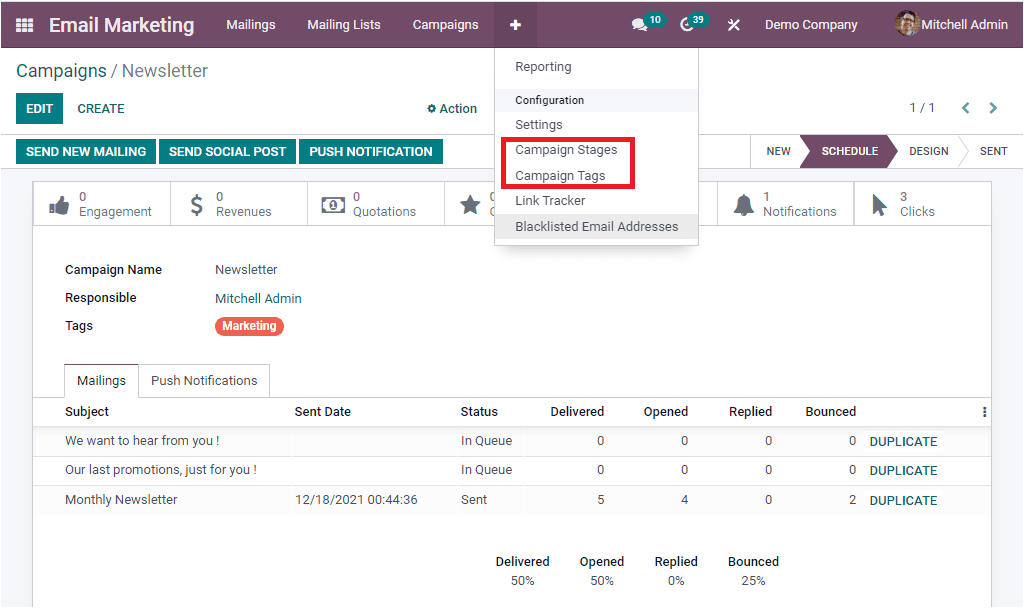The height and width of the screenshot is (608, 1024).
Task: Click the red Marketing tag
Action: [x=249, y=326]
